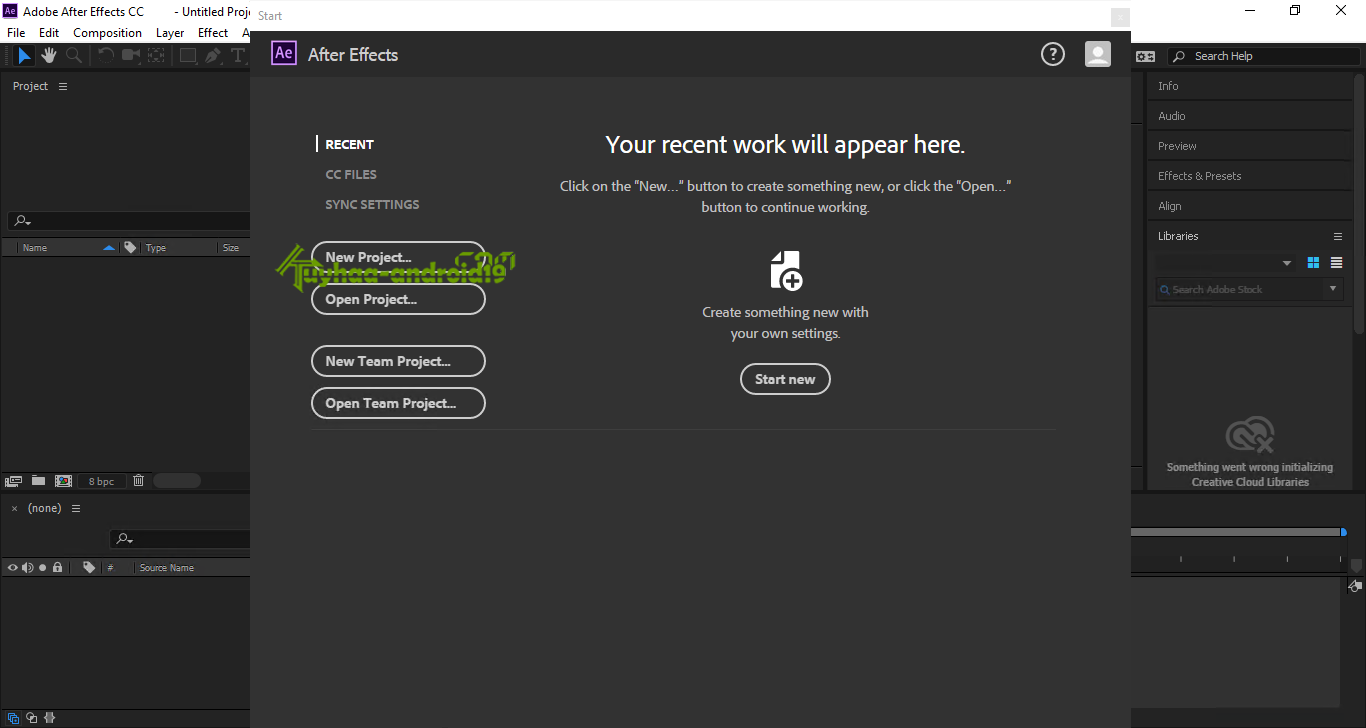Select the Pen tool
1366x728 pixels.
pyautogui.click(x=213, y=56)
